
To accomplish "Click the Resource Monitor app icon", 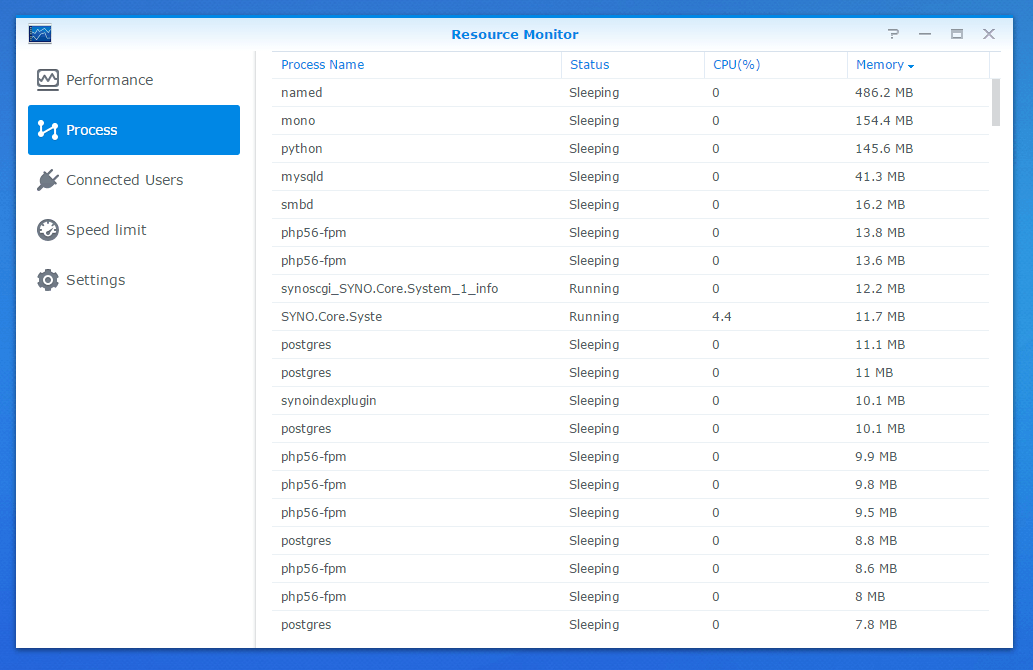I will 40,34.
